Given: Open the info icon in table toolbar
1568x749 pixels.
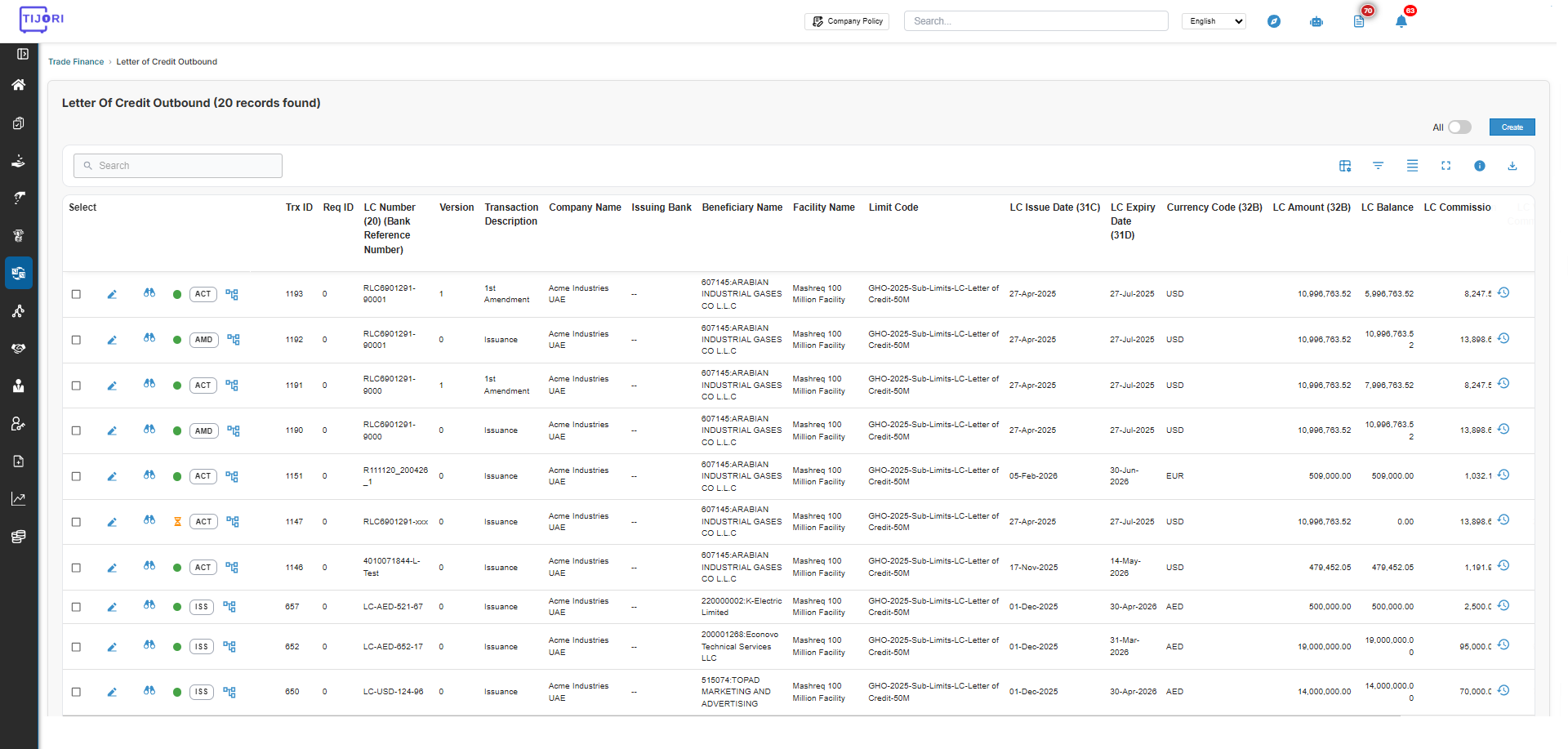Looking at the screenshot, I should 1480,166.
